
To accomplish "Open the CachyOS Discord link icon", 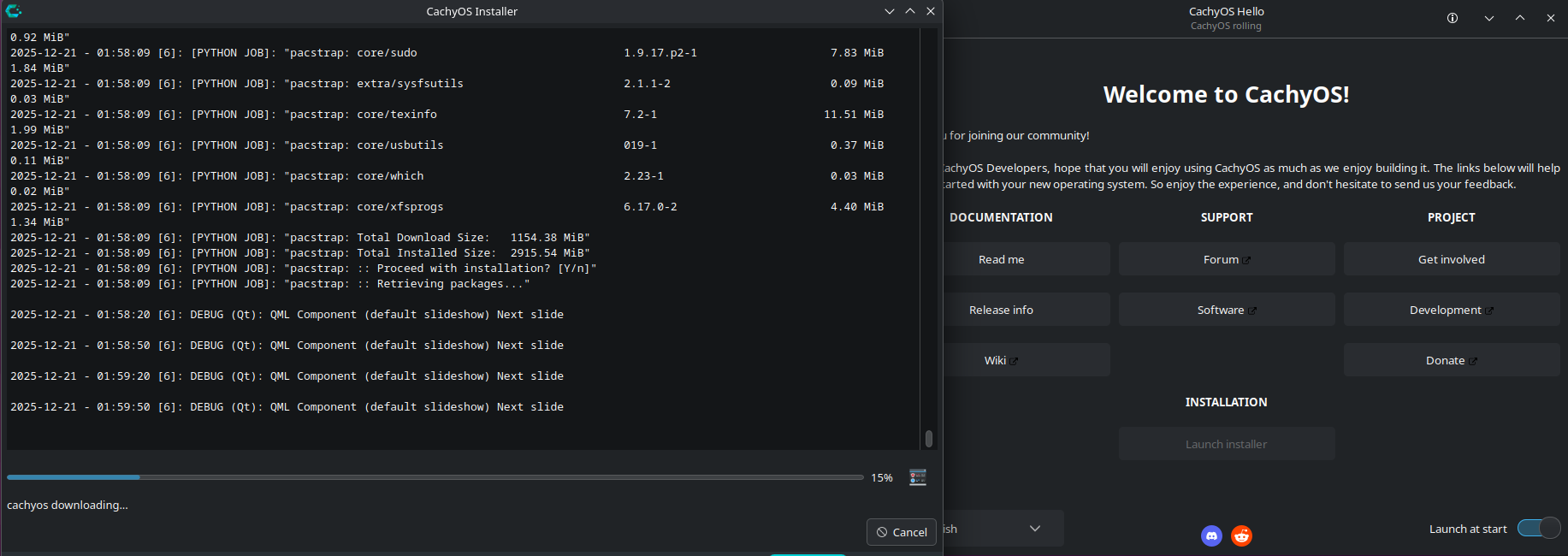I will tap(1211, 535).
